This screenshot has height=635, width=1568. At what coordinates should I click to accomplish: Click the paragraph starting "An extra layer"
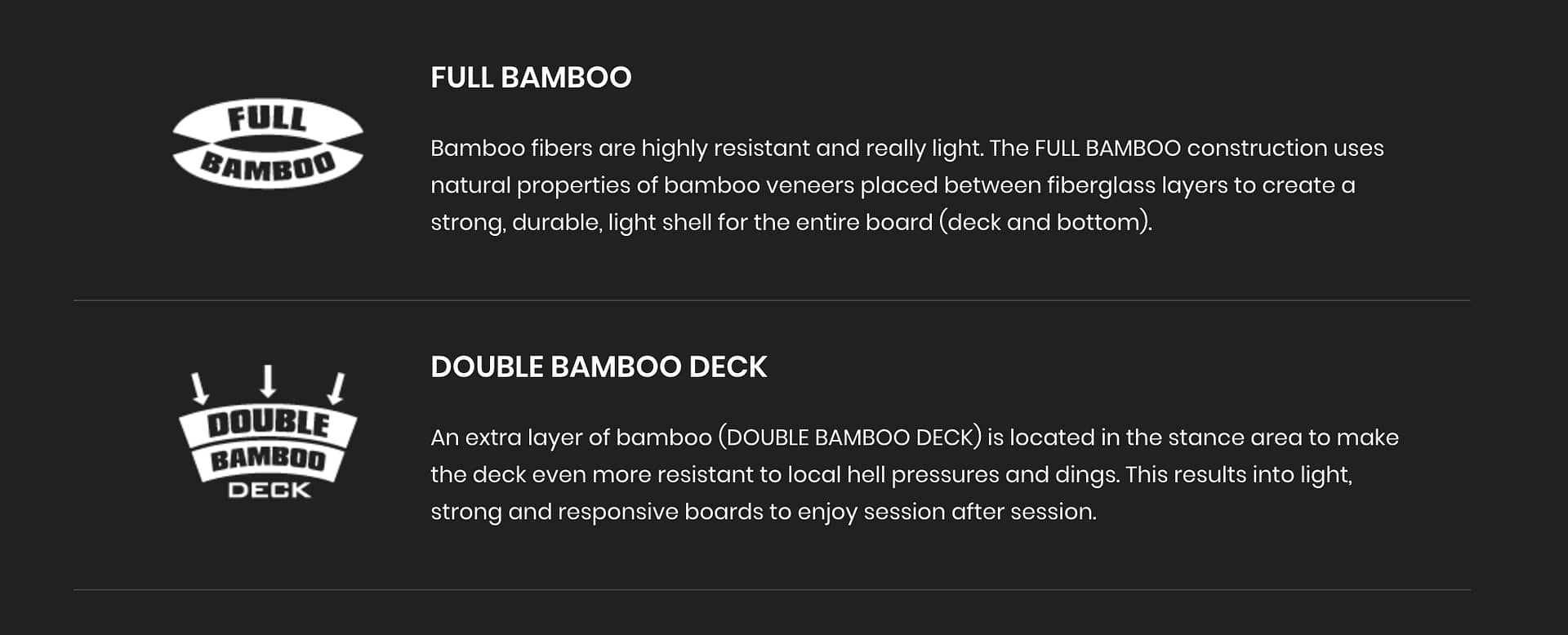click(x=915, y=474)
